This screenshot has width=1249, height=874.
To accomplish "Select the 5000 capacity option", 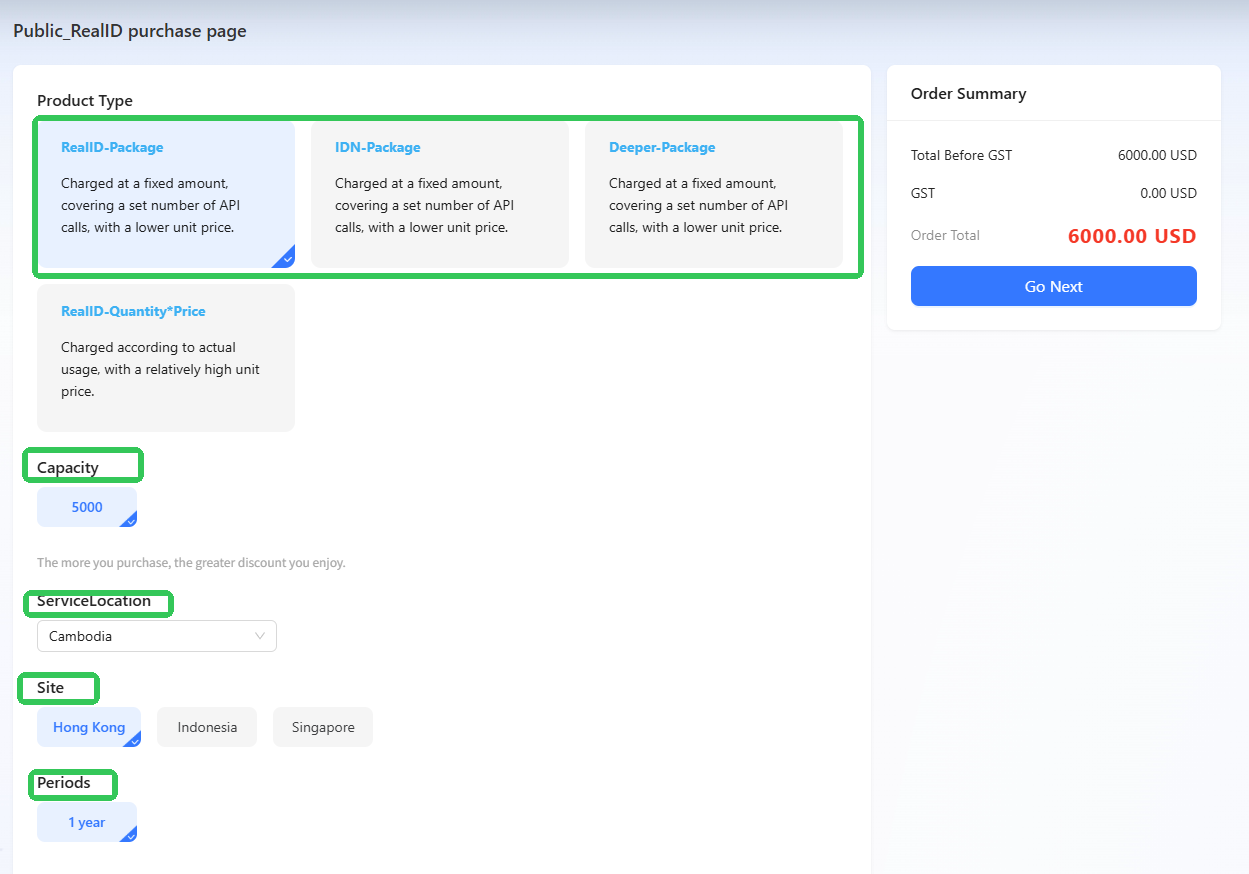I will pyautogui.click(x=86, y=507).
